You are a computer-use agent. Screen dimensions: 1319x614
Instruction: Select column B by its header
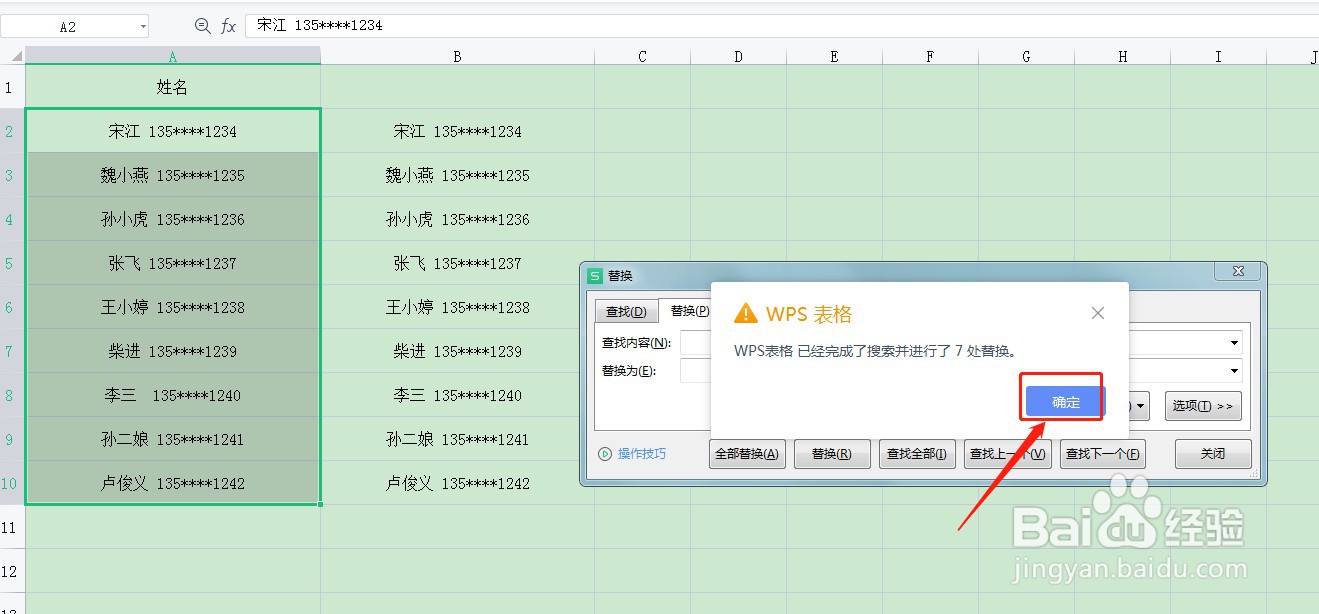coord(456,55)
